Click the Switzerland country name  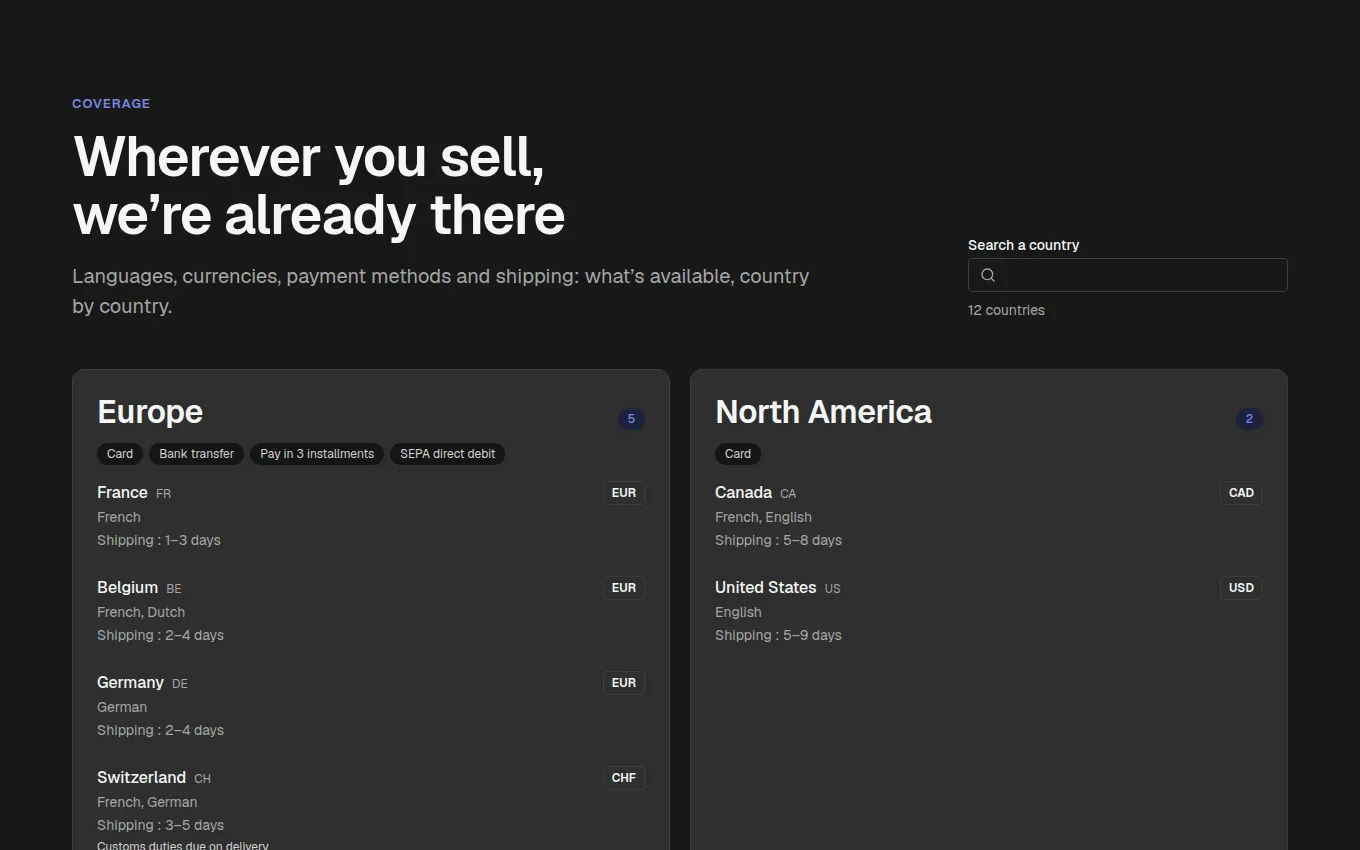(141, 777)
